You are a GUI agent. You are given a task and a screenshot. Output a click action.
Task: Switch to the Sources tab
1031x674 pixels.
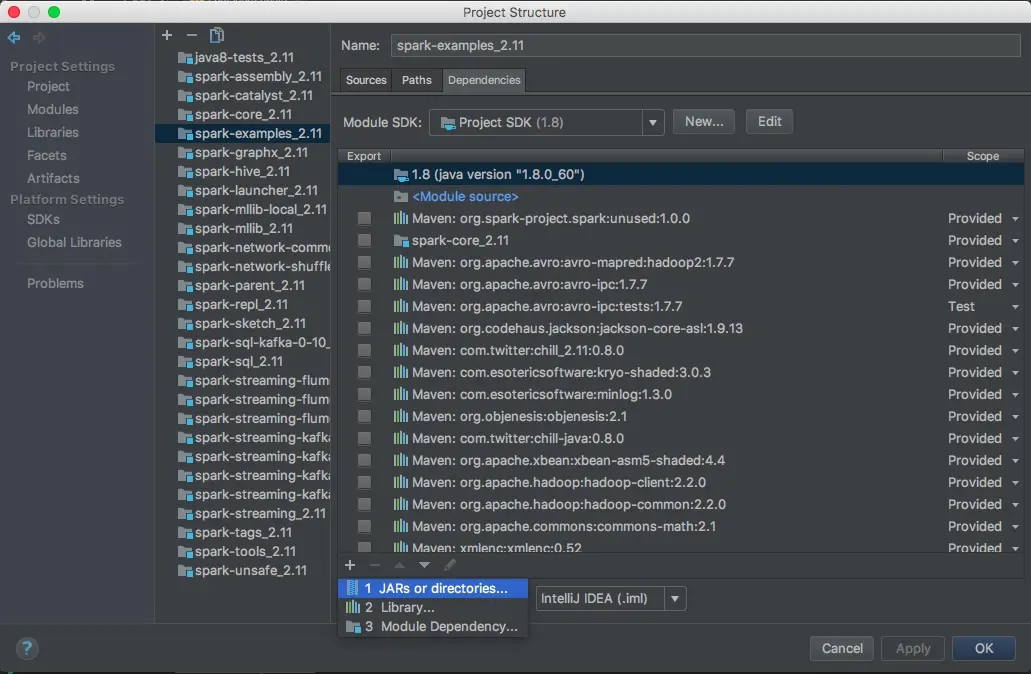pyautogui.click(x=366, y=80)
